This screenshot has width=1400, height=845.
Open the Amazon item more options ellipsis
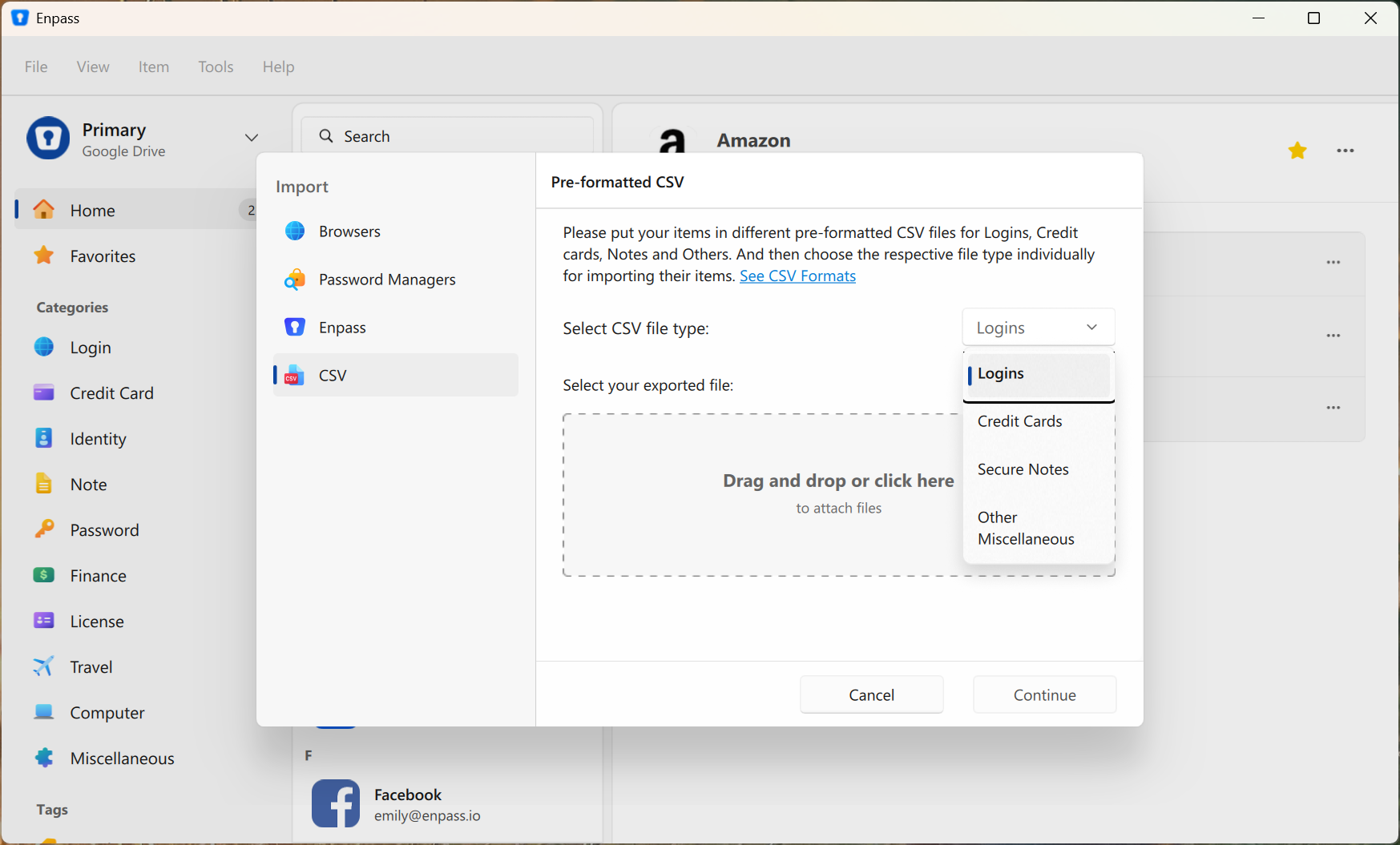[x=1346, y=151]
